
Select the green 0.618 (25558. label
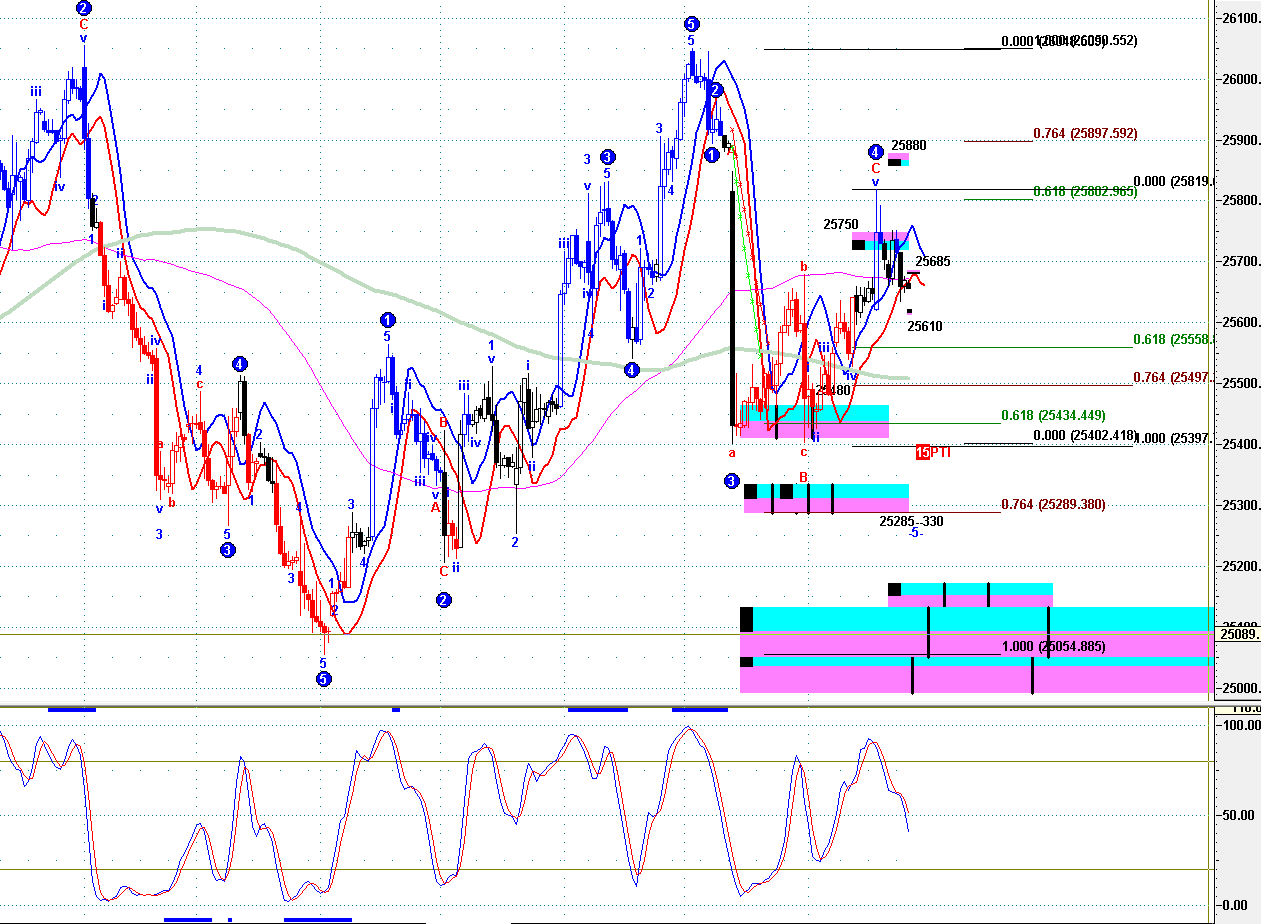1173,339
